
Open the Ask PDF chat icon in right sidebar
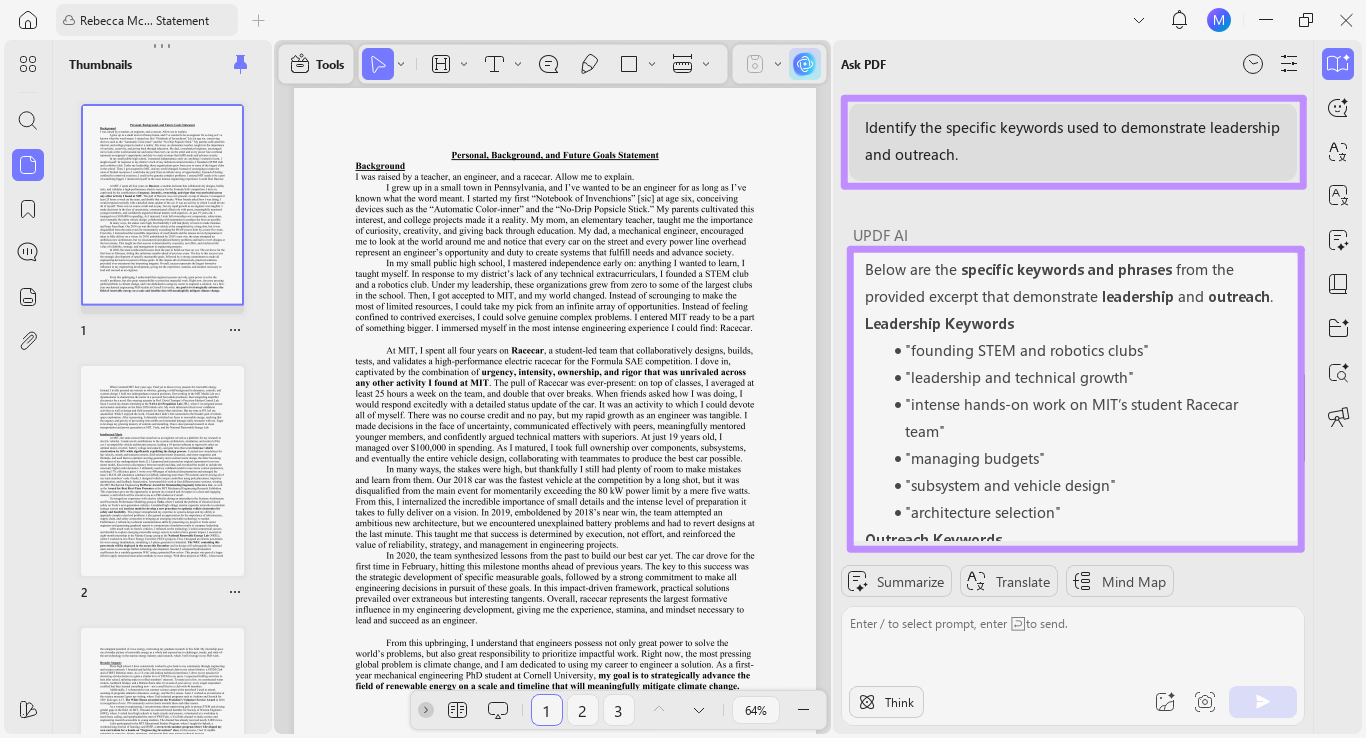tap(1338, 64)
